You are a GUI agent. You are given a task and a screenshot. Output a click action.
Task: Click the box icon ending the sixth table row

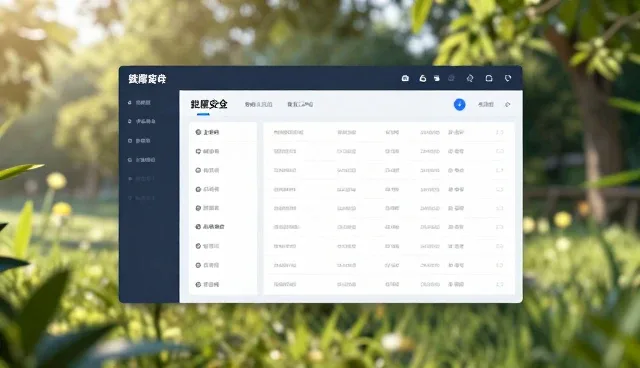point(500,227)
